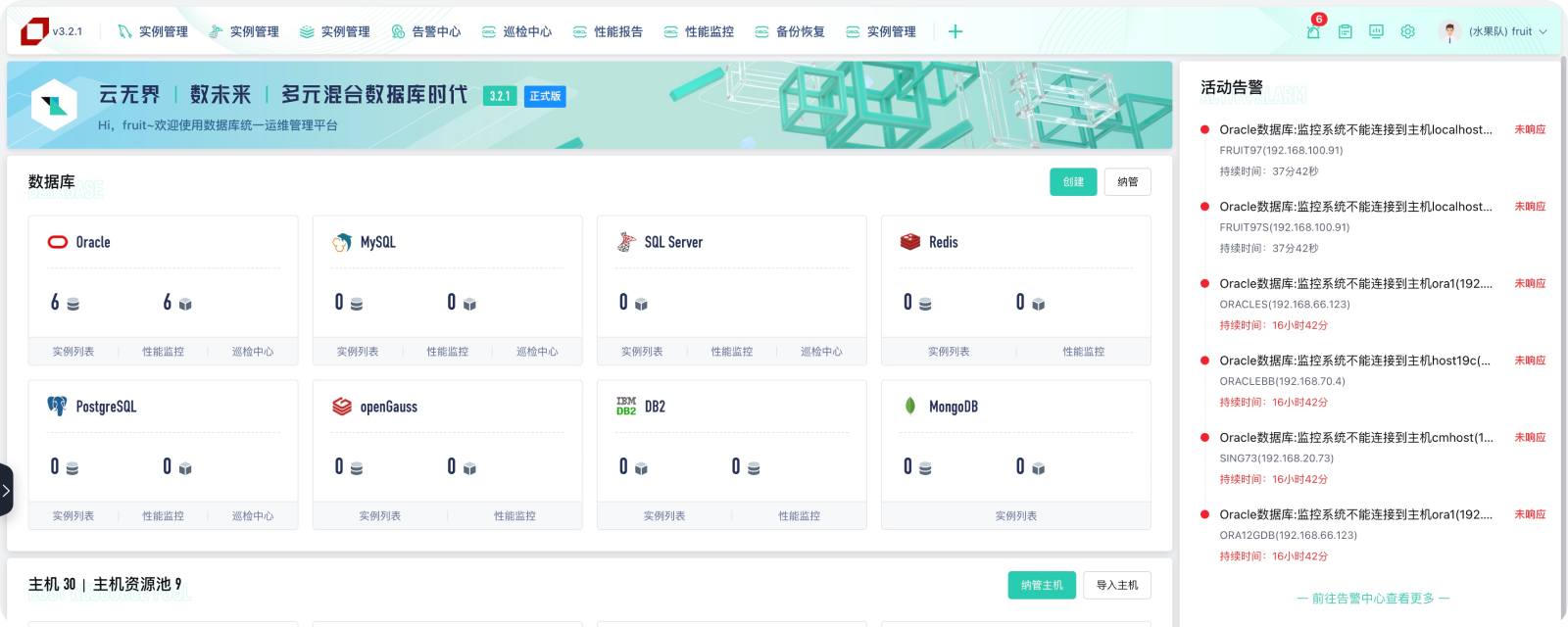Image resolution: width=1568 pixels, height=627 pixels.
Task: Click the red app logo beside v3.2.1
Action: tap(34, 31)
